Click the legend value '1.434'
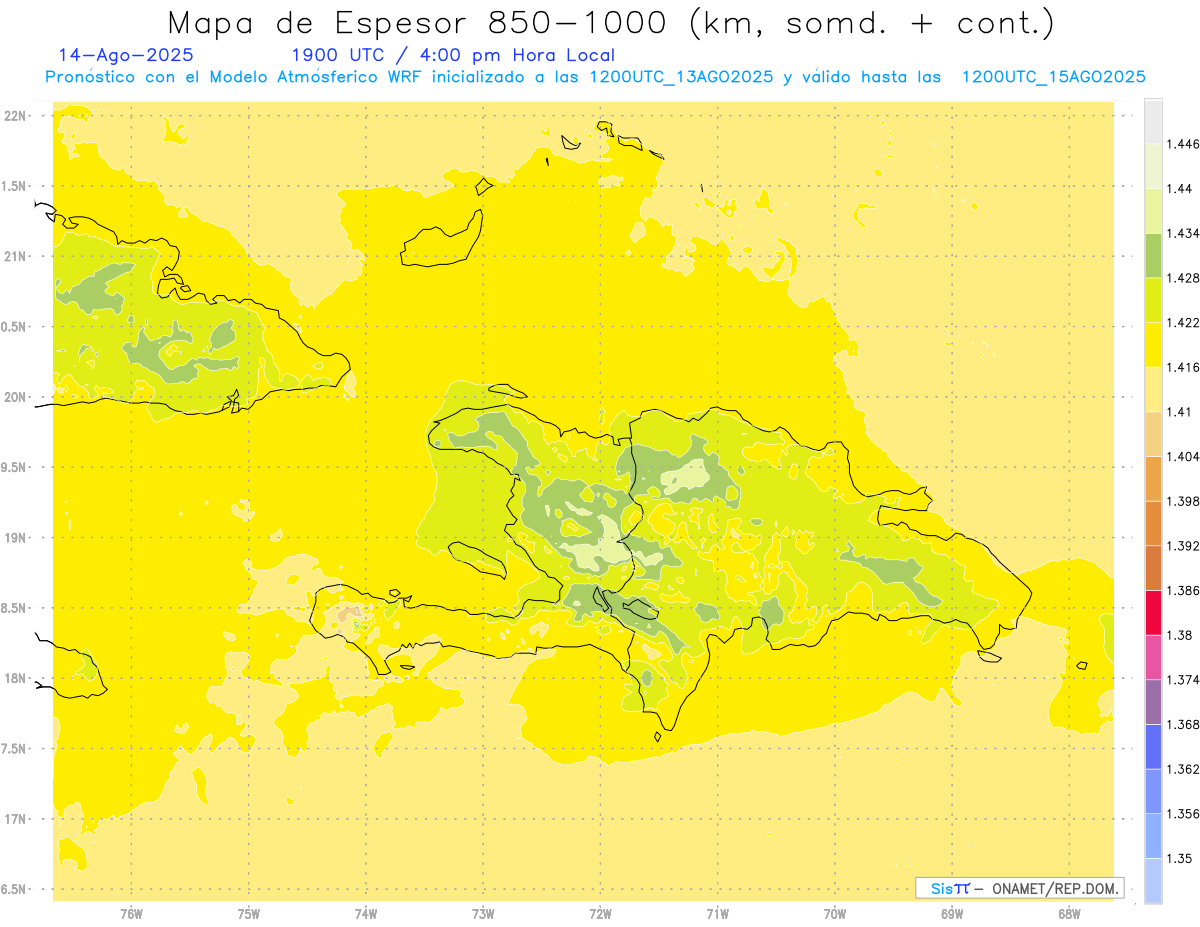This screenshot has width=1200, height=927. pyautogui.click(x=1185, y=233)
